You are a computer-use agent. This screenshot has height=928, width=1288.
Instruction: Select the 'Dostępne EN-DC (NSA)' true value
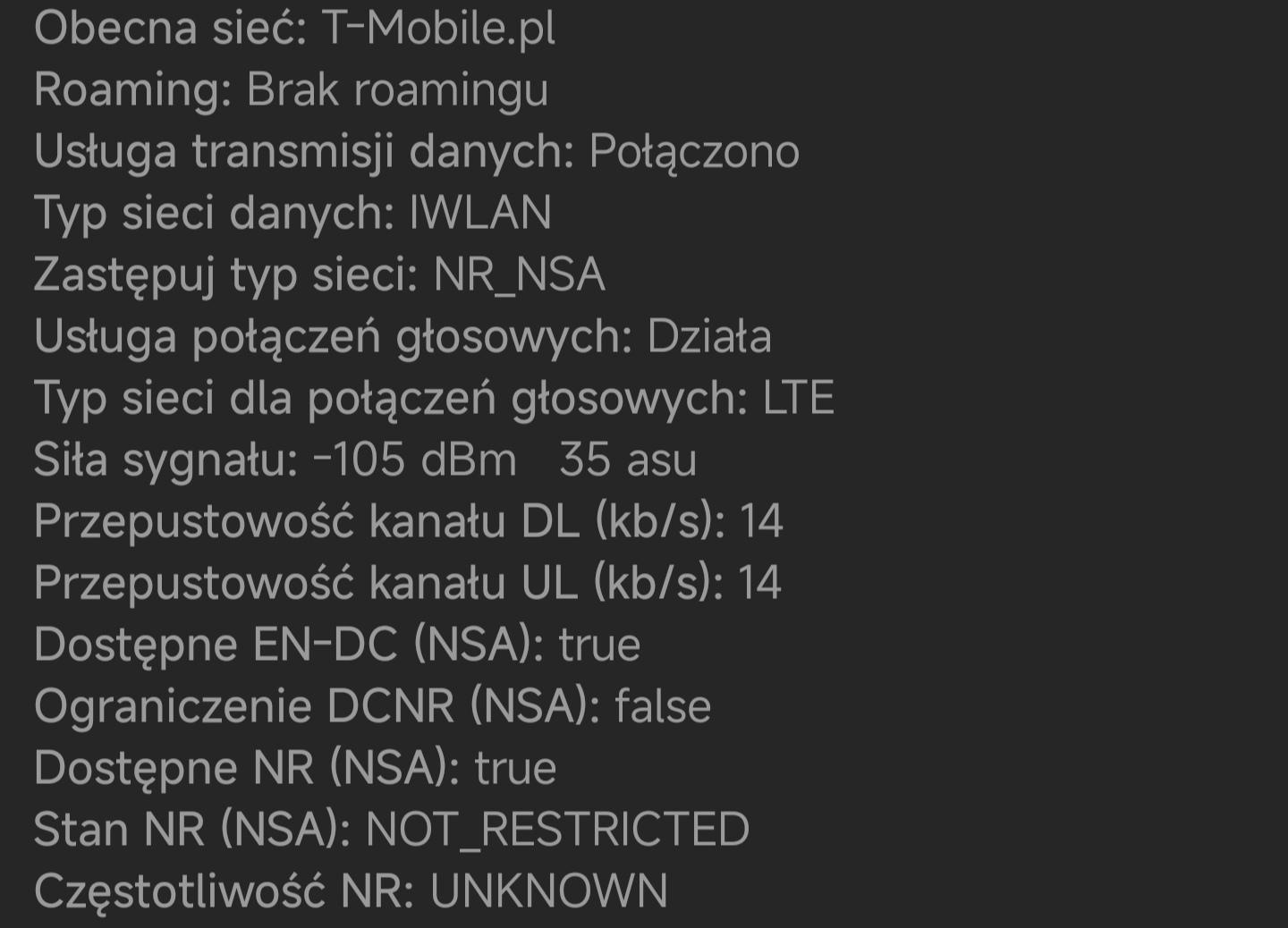pyautogui.click(x=599, y=645)
